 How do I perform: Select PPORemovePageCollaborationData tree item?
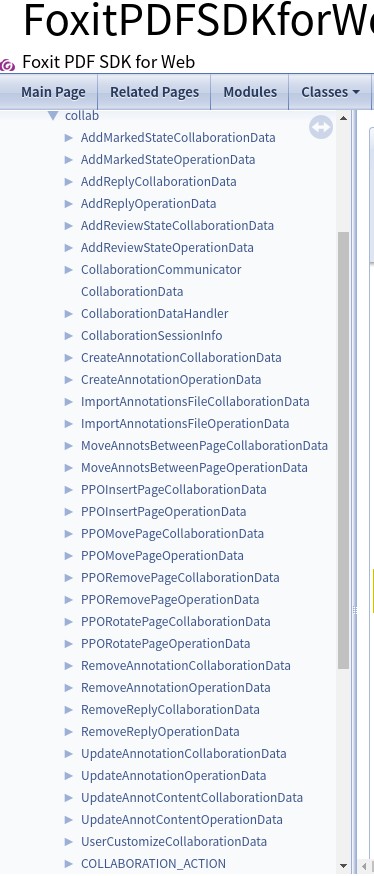click(x=180, y=578)
